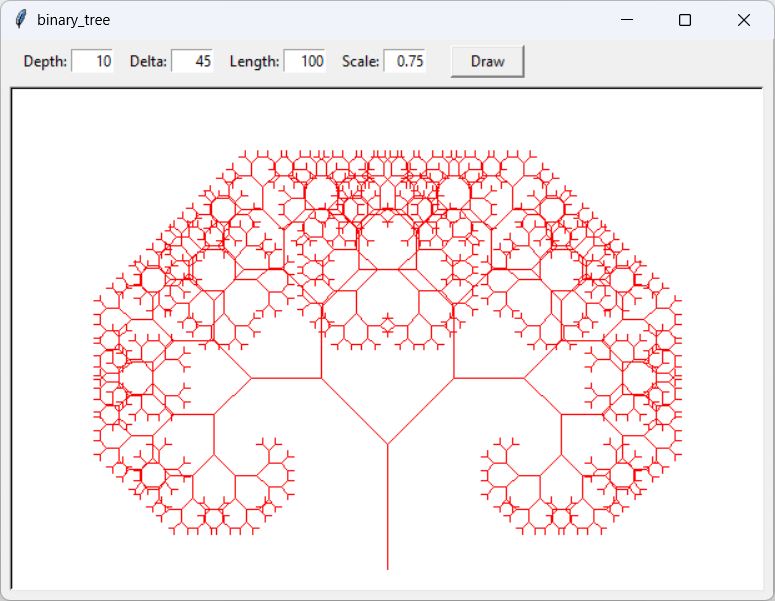Edit the Scale entry showing 0.75
The width and height of the screenshot is (775, 601).
point(405,61)
